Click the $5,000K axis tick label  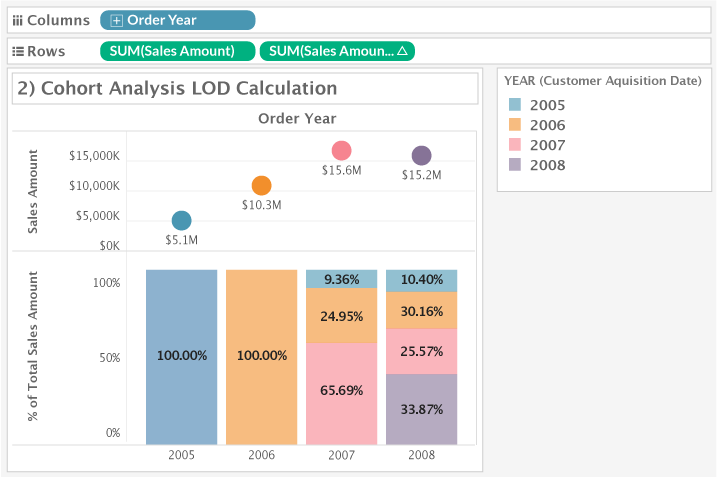tap(97, 215)
